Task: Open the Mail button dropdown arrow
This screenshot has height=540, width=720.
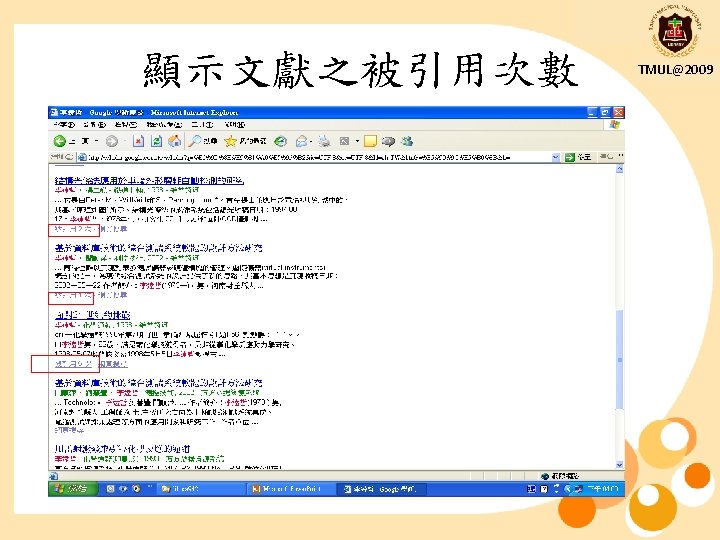Action: click(x=311, y=141)
